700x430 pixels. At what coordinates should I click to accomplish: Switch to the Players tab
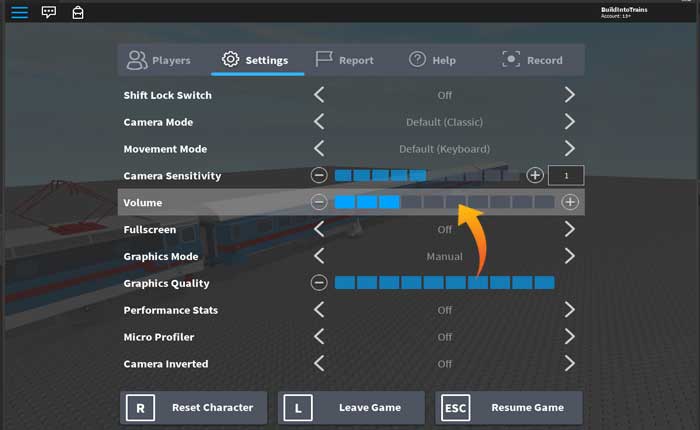point(159,60)
